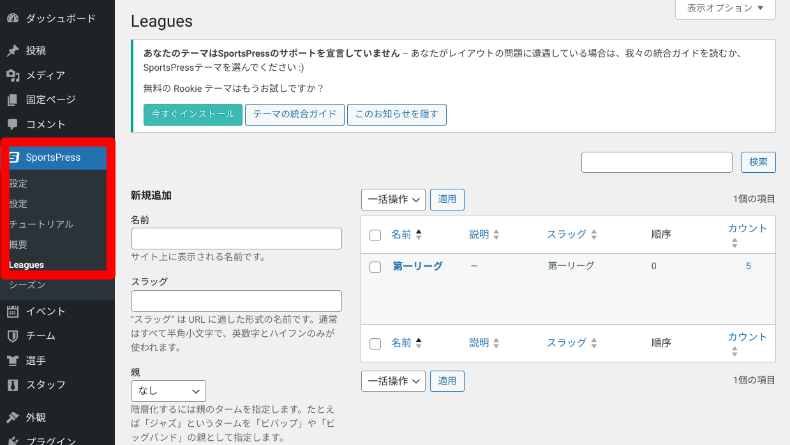Click the top 適用 apply button
The width and height of the screenshot is (790, 445).
point(447,200)
